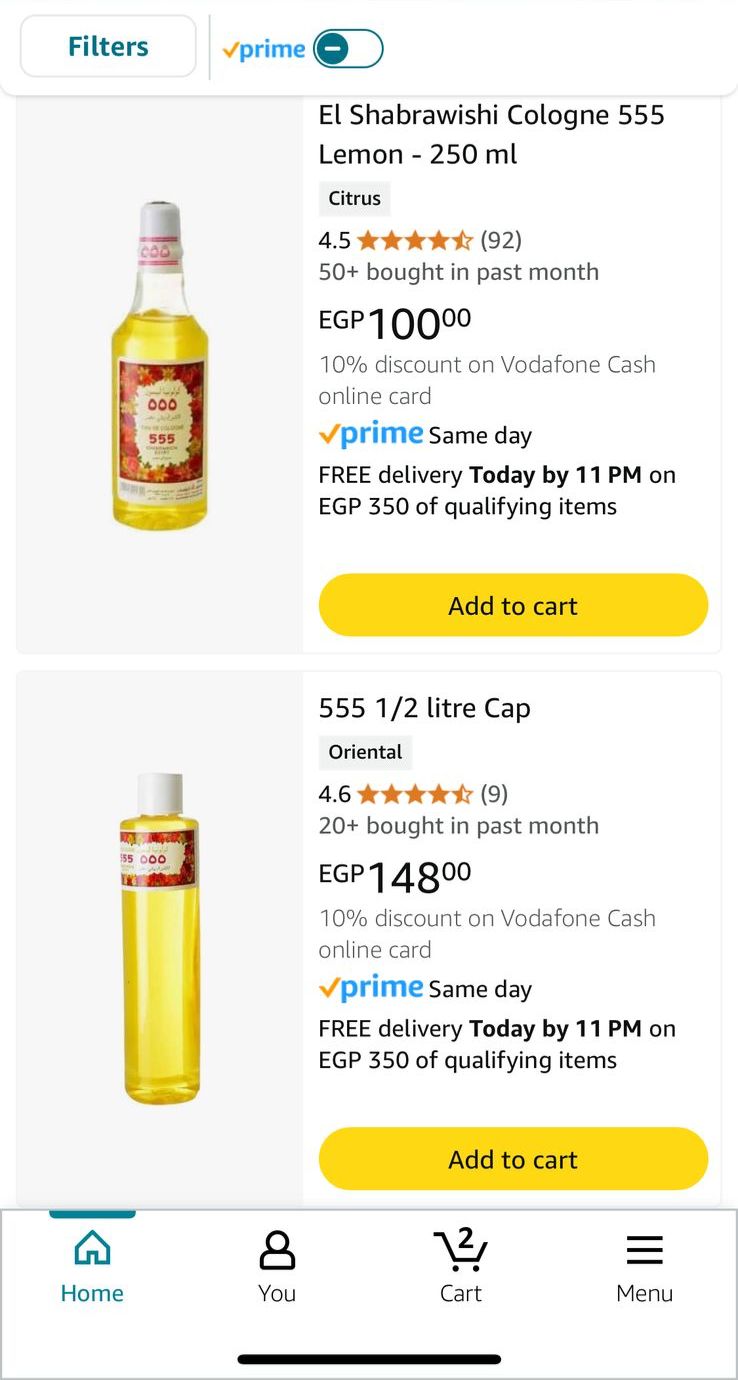Select the Oriental scent tag
Viewport: 738px width, 1380px height.
365,752
